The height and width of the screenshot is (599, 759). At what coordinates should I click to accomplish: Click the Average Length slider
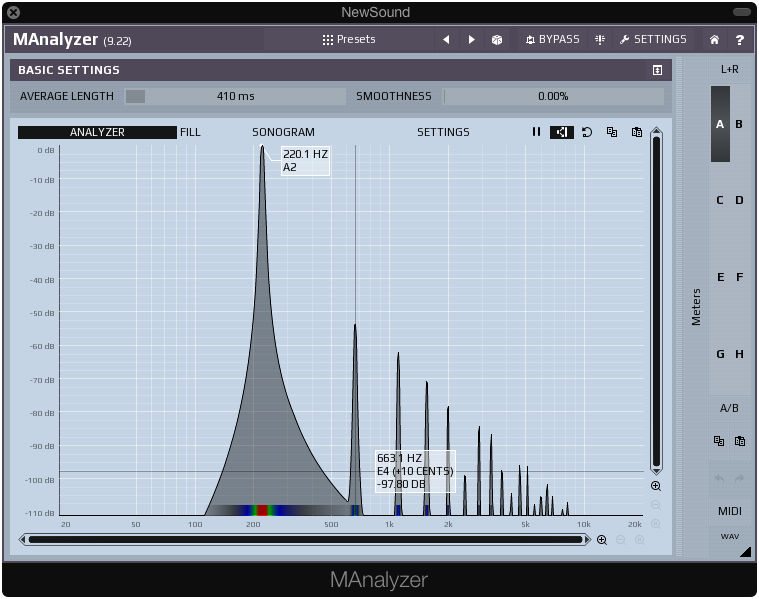coord(235,97)
